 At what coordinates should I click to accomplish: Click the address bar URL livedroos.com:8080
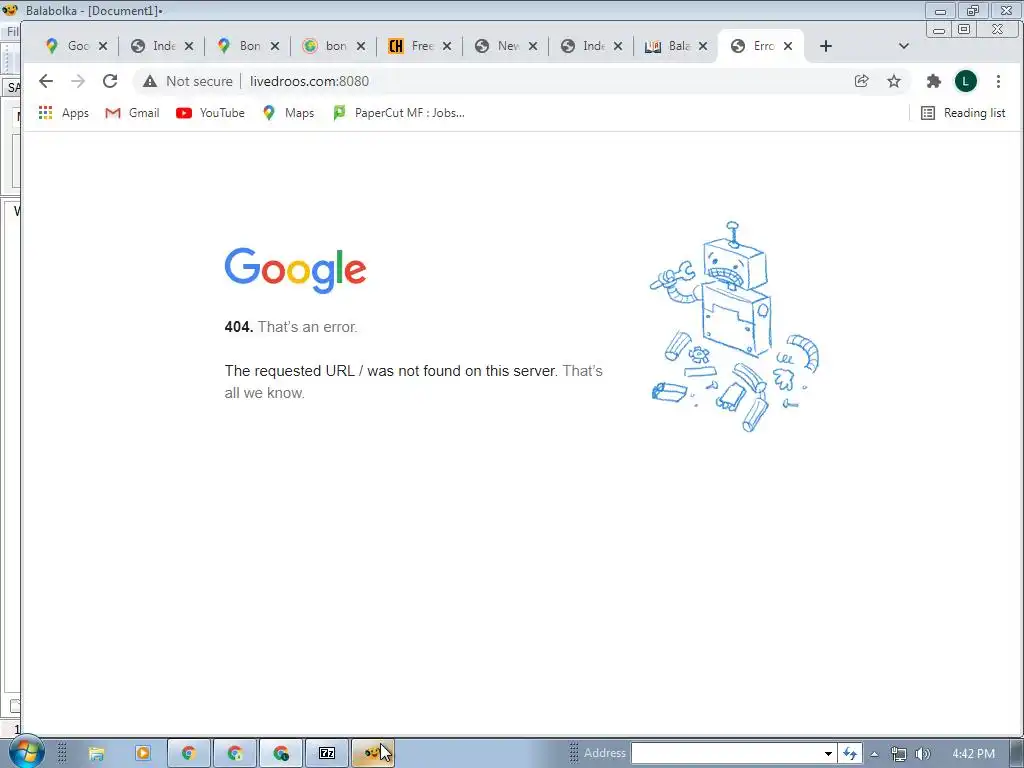[x=310, y=81]
